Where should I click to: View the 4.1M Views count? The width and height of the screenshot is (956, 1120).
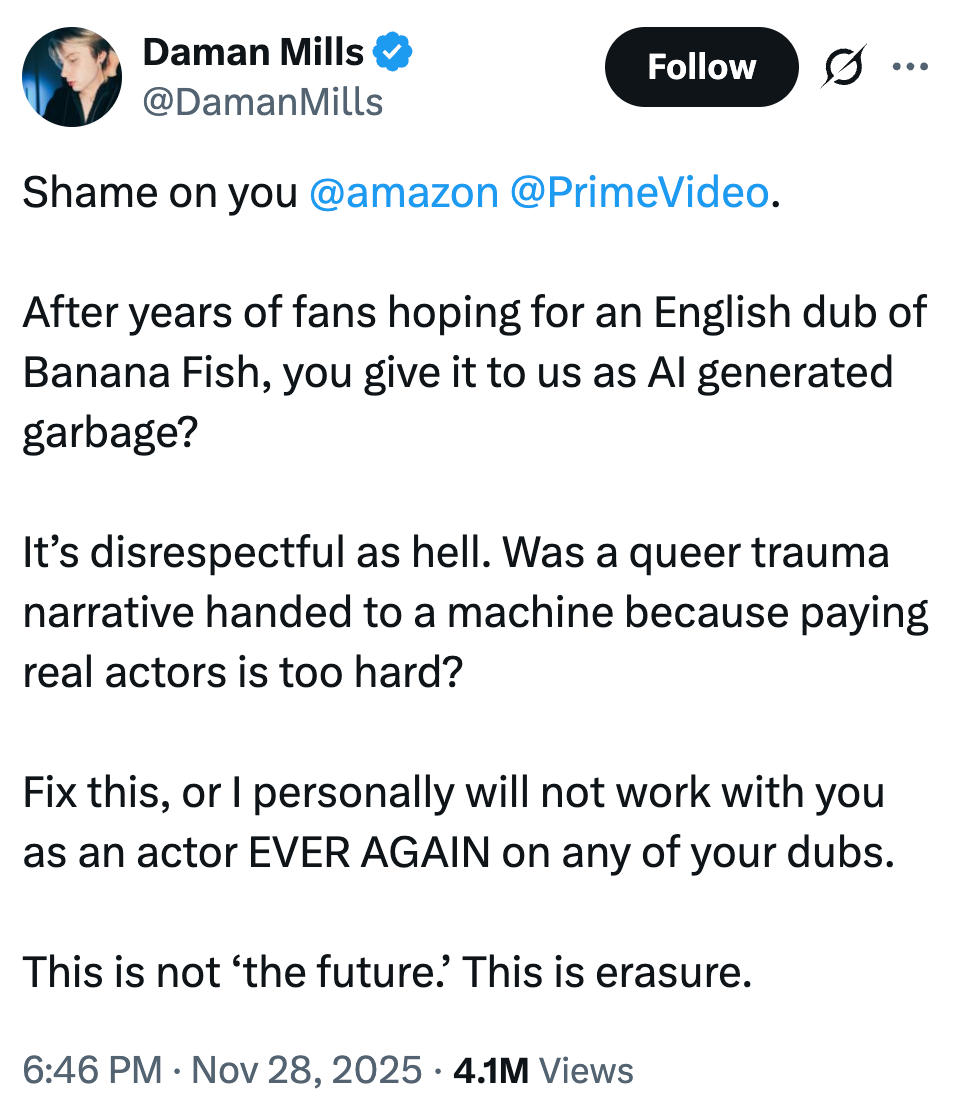click(543, 1070)
